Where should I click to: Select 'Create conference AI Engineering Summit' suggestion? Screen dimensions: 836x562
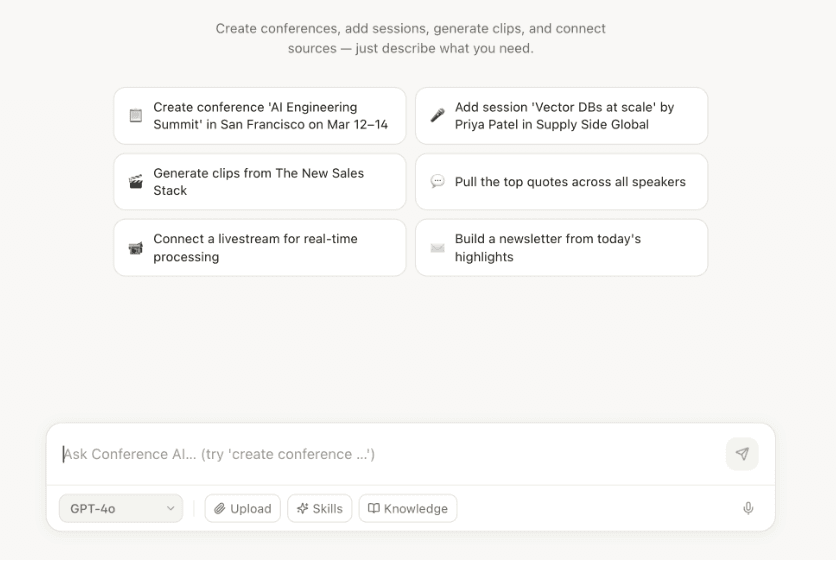coord(270,116)
